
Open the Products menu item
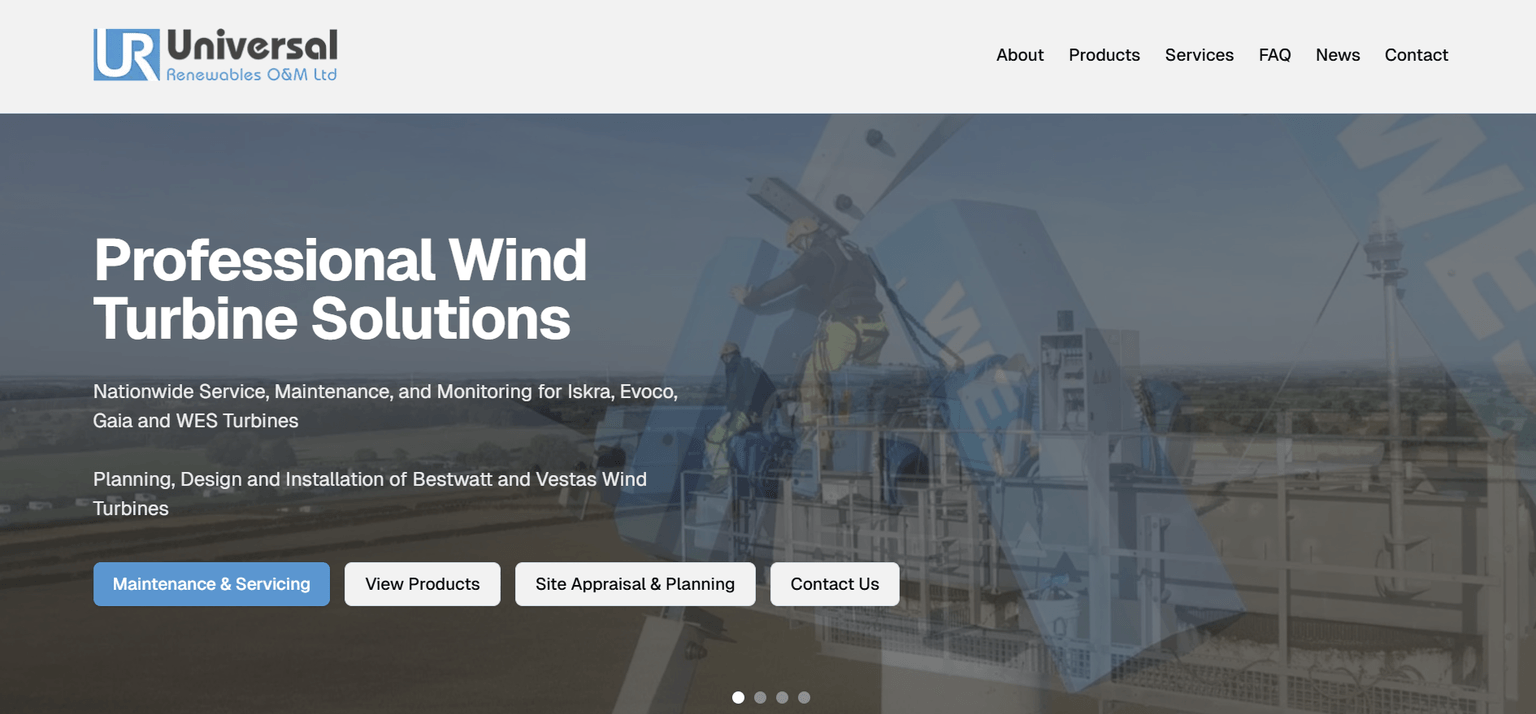tap(1104, 55)
